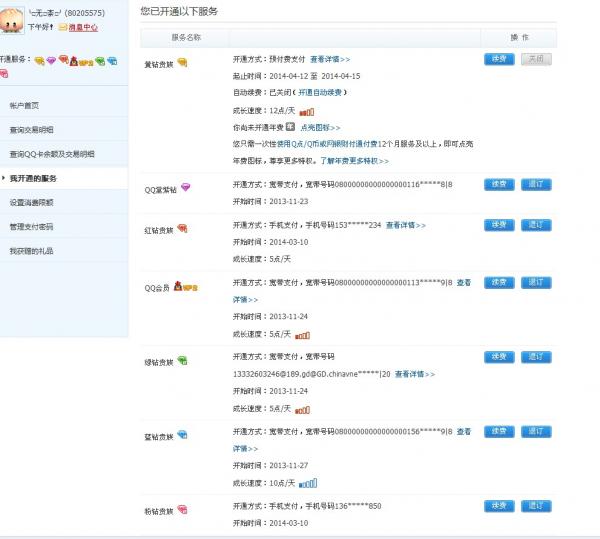The height and width of the screenshot is (539, 600).
Task: Click the date range 2014-04-12 至 2014-04-15
Action: [315, 76]
